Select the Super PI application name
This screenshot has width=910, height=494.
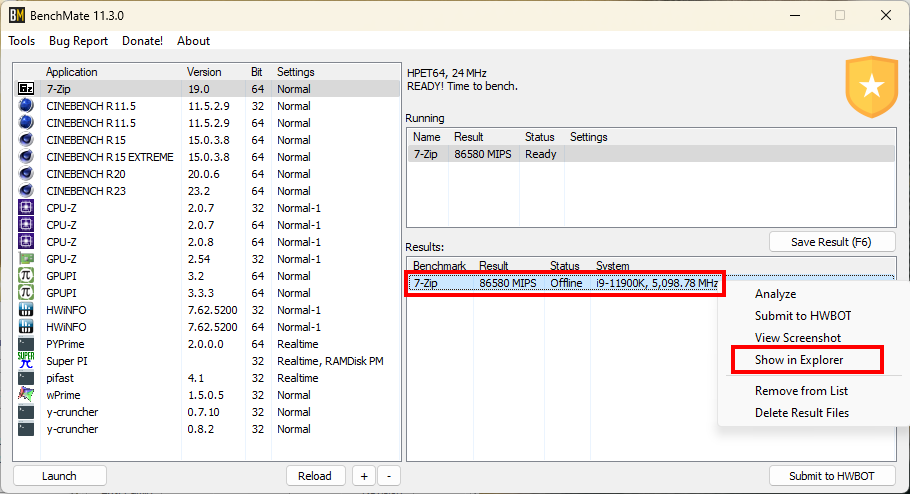tap(67, 361)
